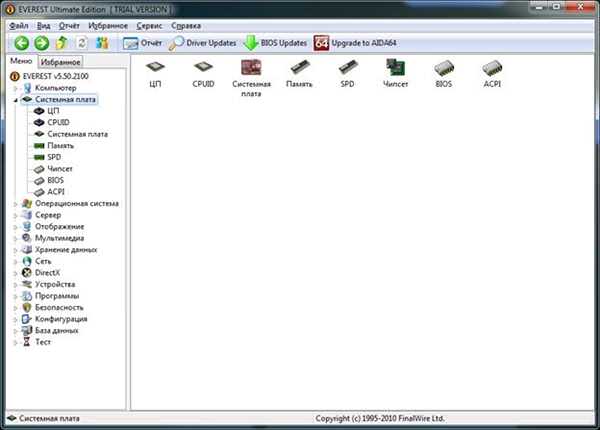Click BIOS Updates in toolbar

[x=275, y=43]
